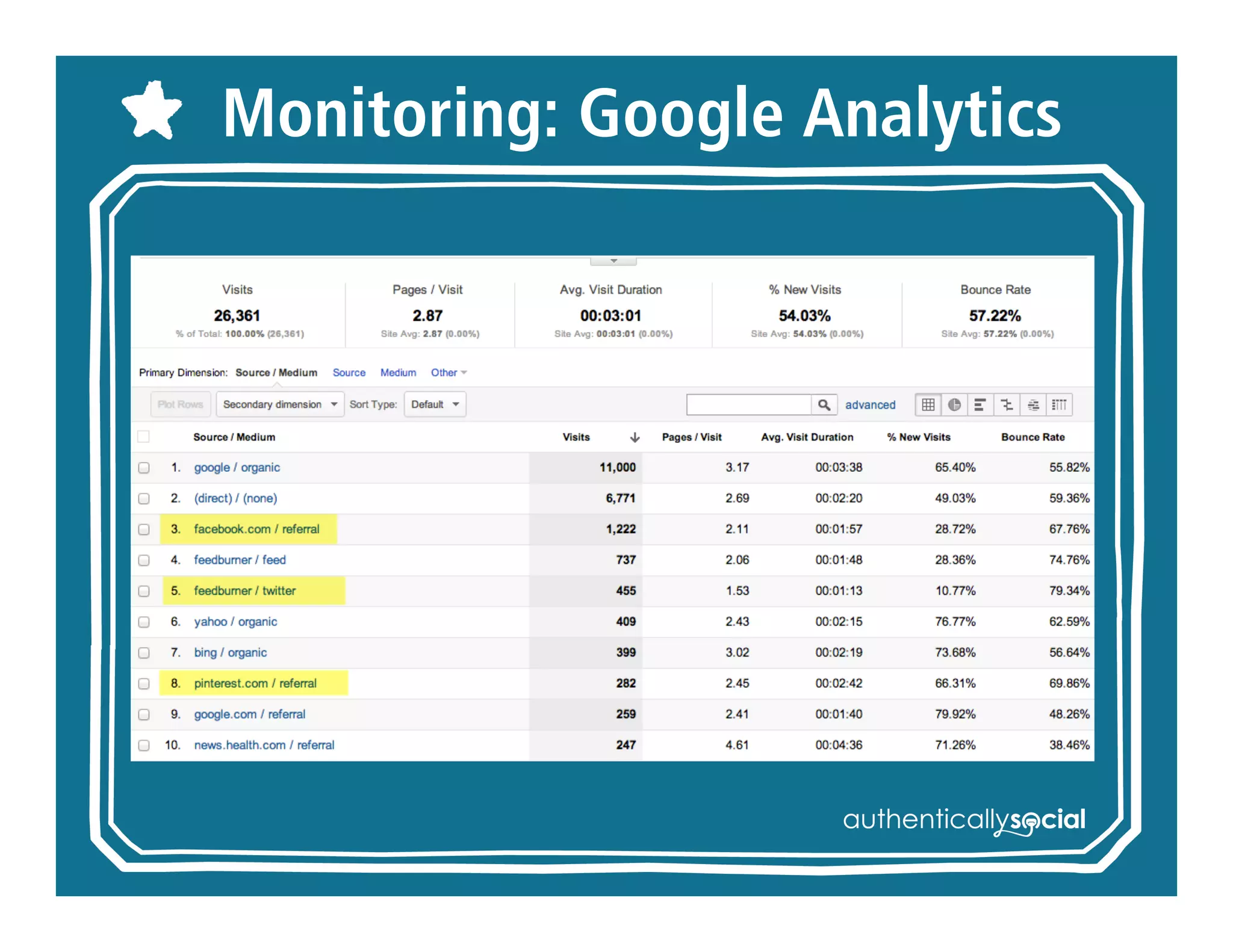
Task: Open the feedburner / twitter link
Action: 244,591
